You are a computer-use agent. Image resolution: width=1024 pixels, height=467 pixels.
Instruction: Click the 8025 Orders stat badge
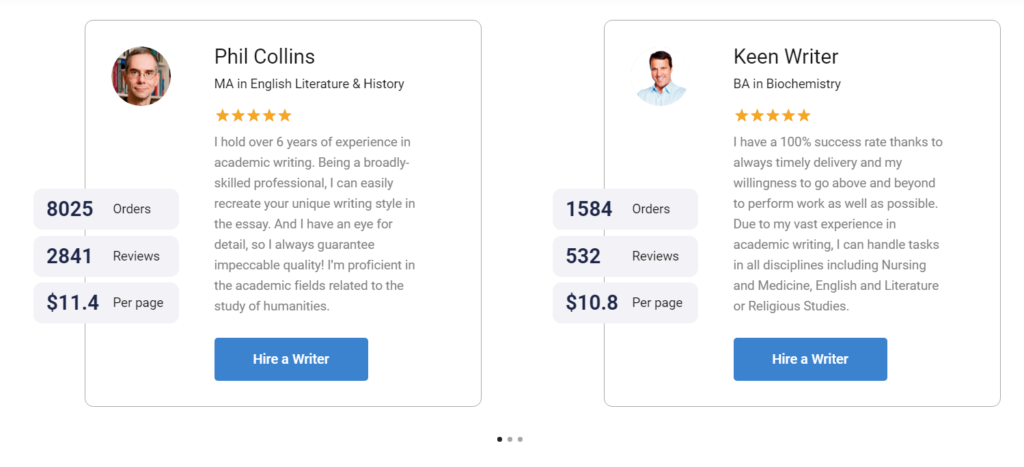pos(106,209)
